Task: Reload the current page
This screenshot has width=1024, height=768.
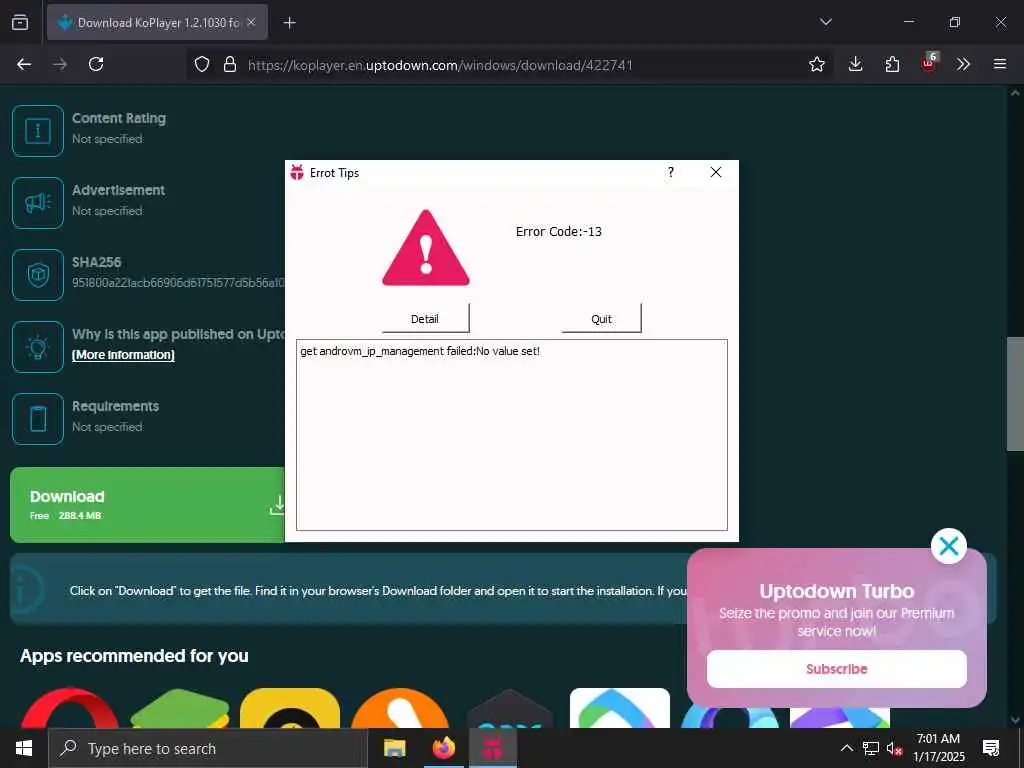Action: pyautogui.click(x=96, y=64)
